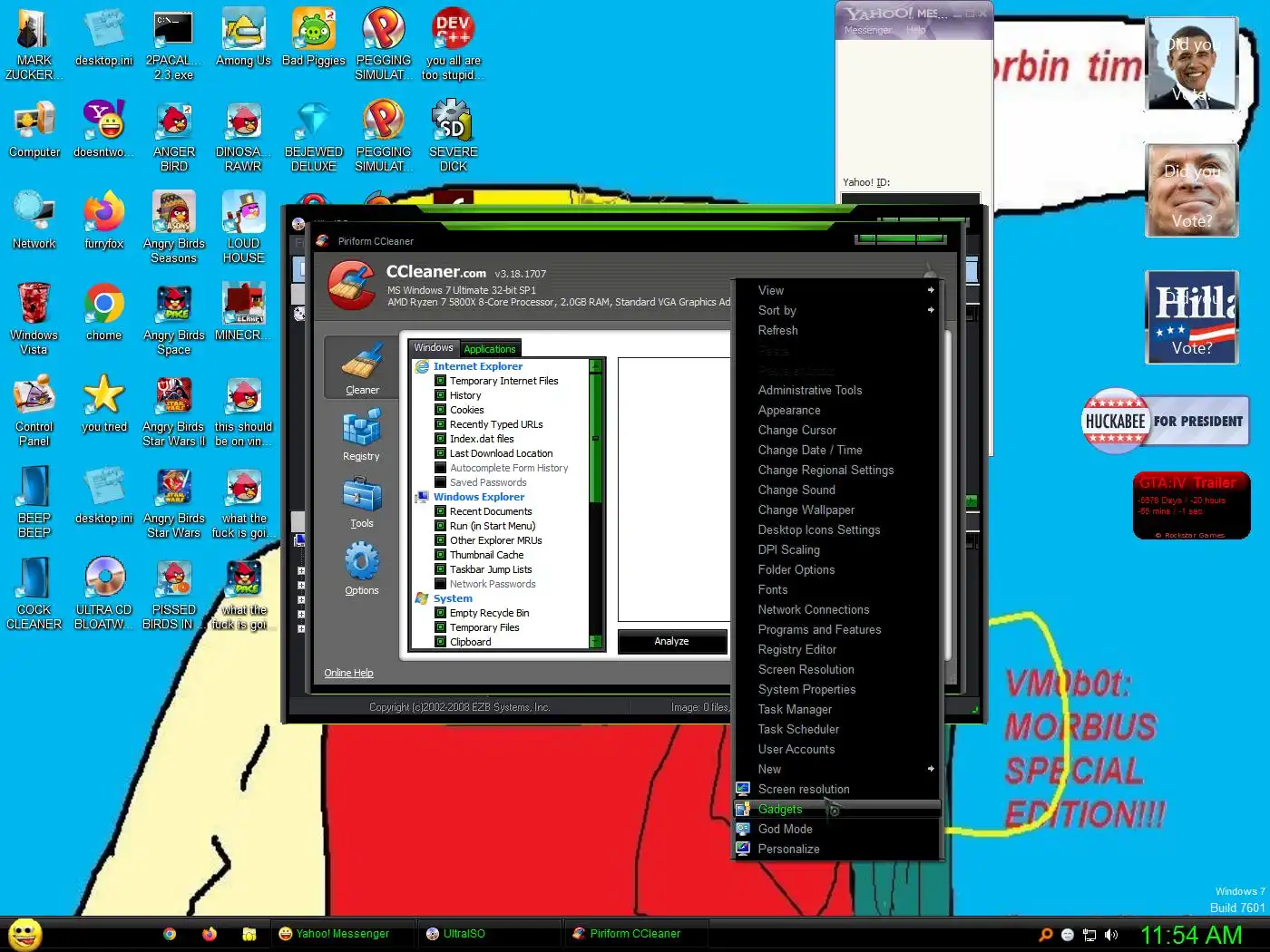Click the doesntwo Yahoo desktop icon
Image resolution: width=1270 pixels, height=952 pixels.
(x=104, y=128)
